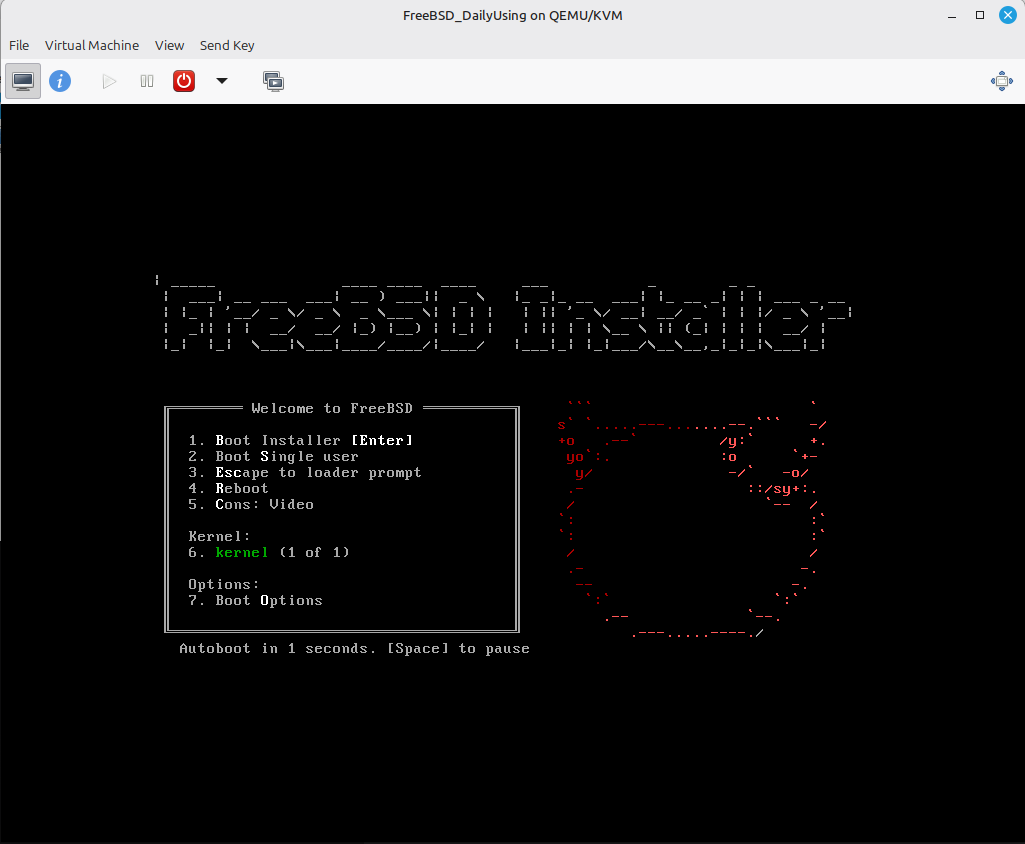Screen dimensions: 1025x844
Task: Maximize the QEMU/KVM window
Action: coord(980,15)
